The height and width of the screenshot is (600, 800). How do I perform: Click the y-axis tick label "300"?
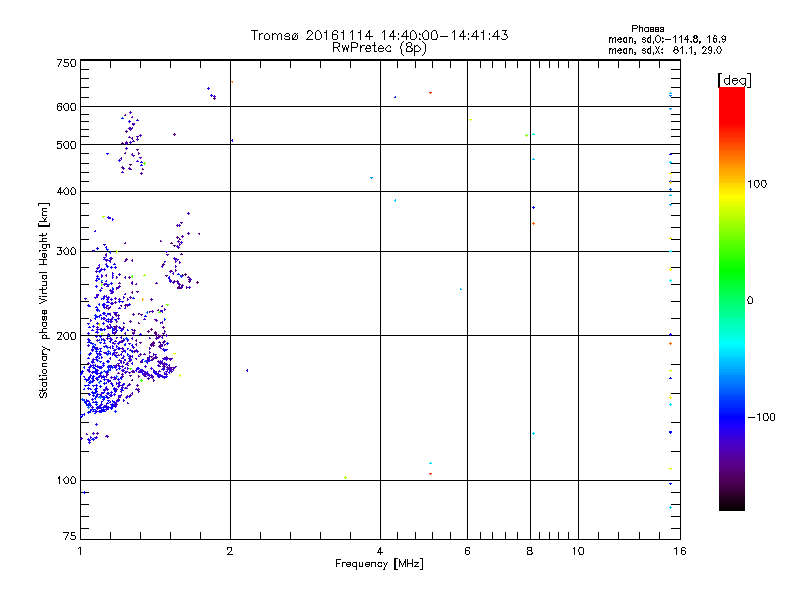coord(66,251)
